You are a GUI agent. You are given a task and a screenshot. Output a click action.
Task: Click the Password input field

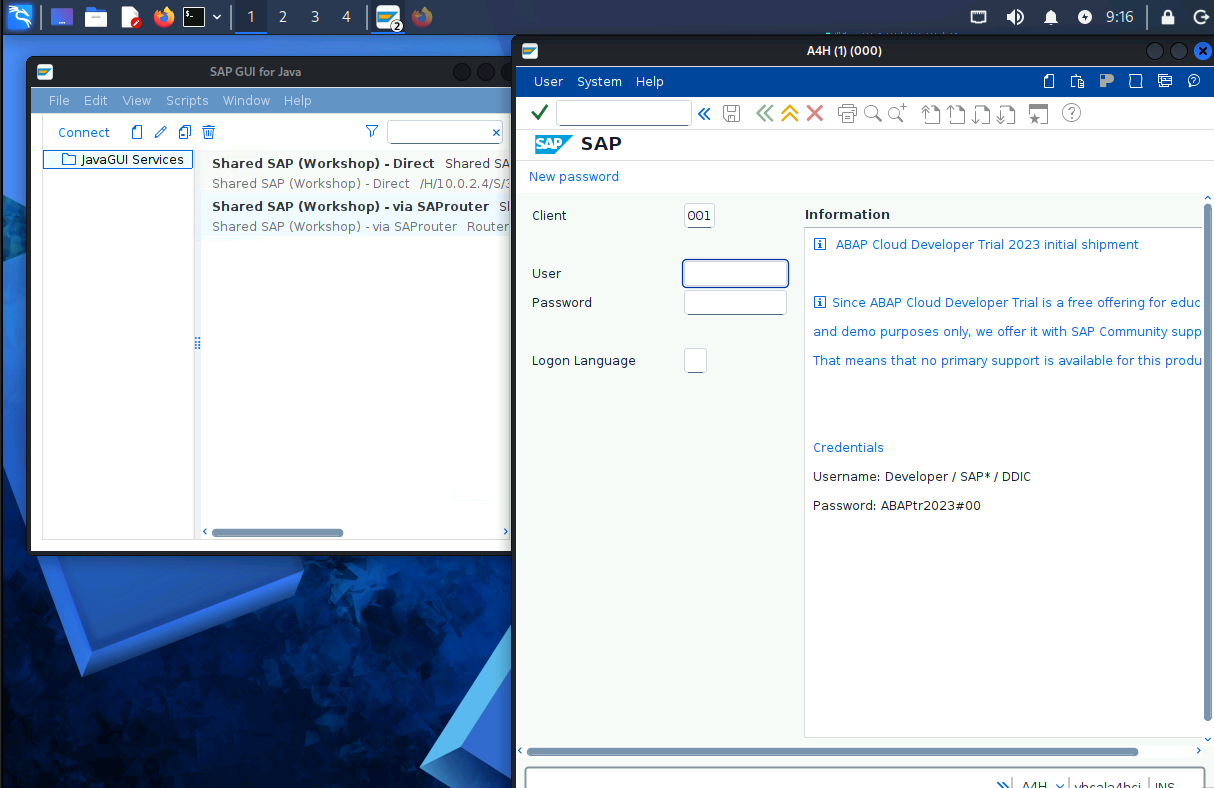[735, 303]
